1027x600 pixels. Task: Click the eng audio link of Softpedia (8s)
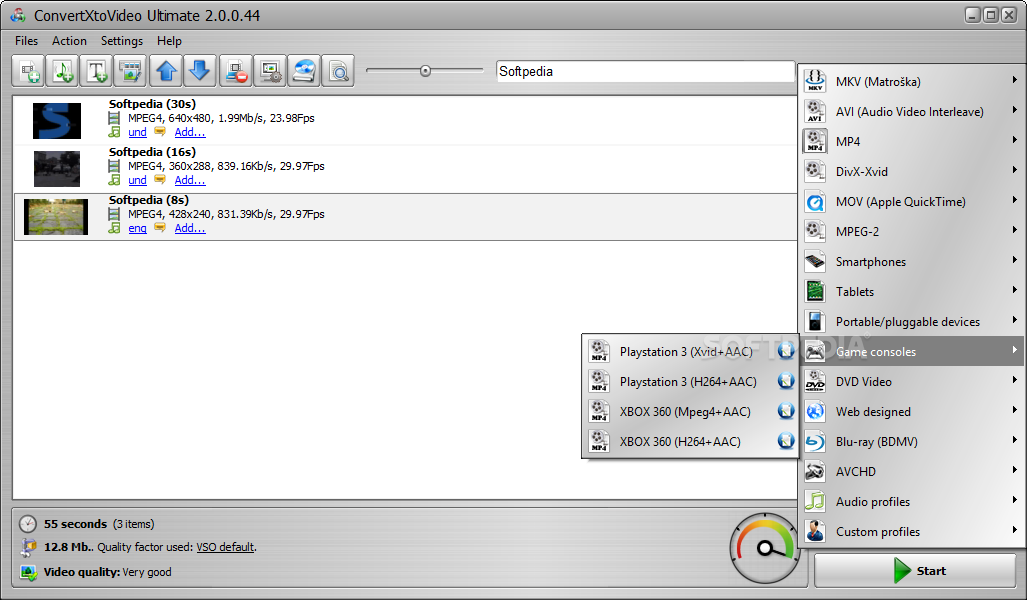[138, 228]
